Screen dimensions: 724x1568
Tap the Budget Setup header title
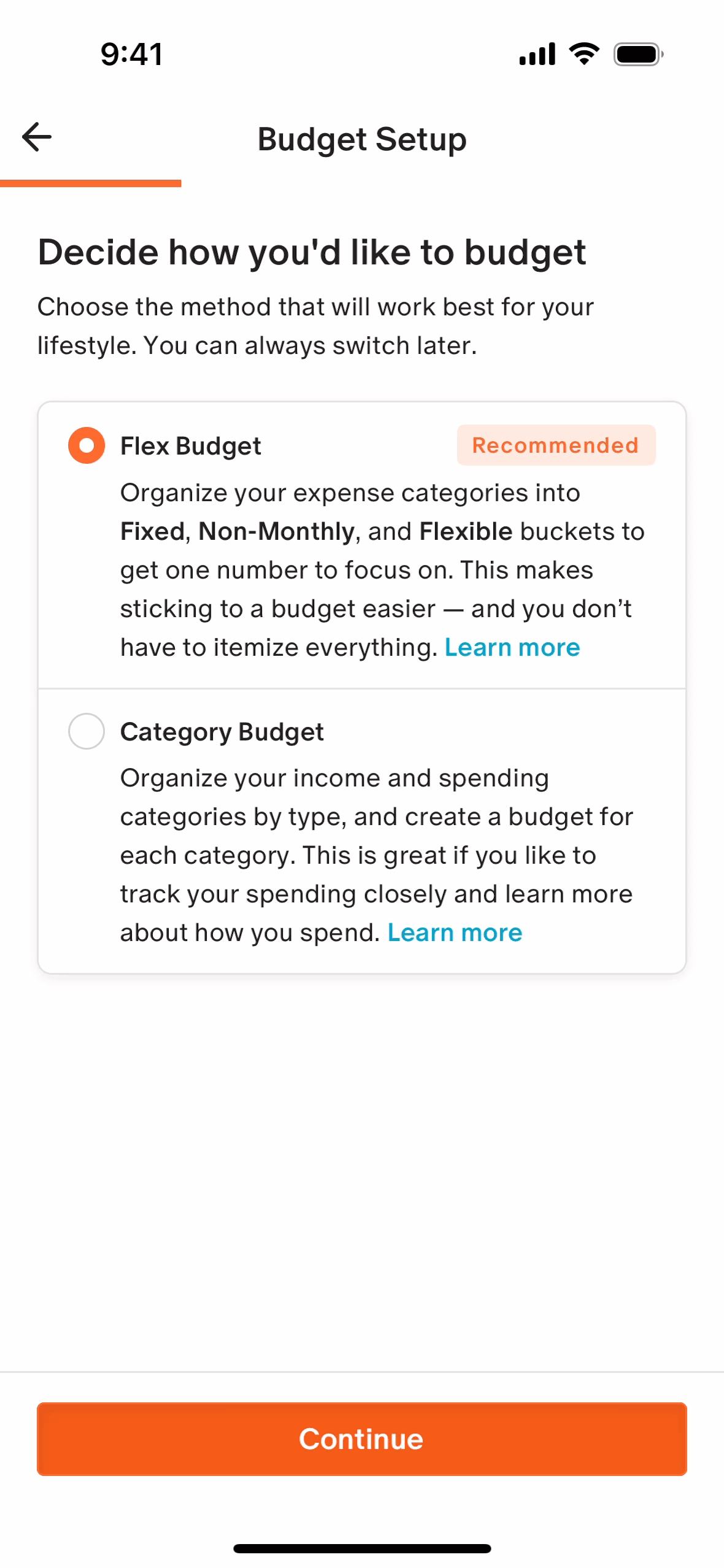click(361, 139)
